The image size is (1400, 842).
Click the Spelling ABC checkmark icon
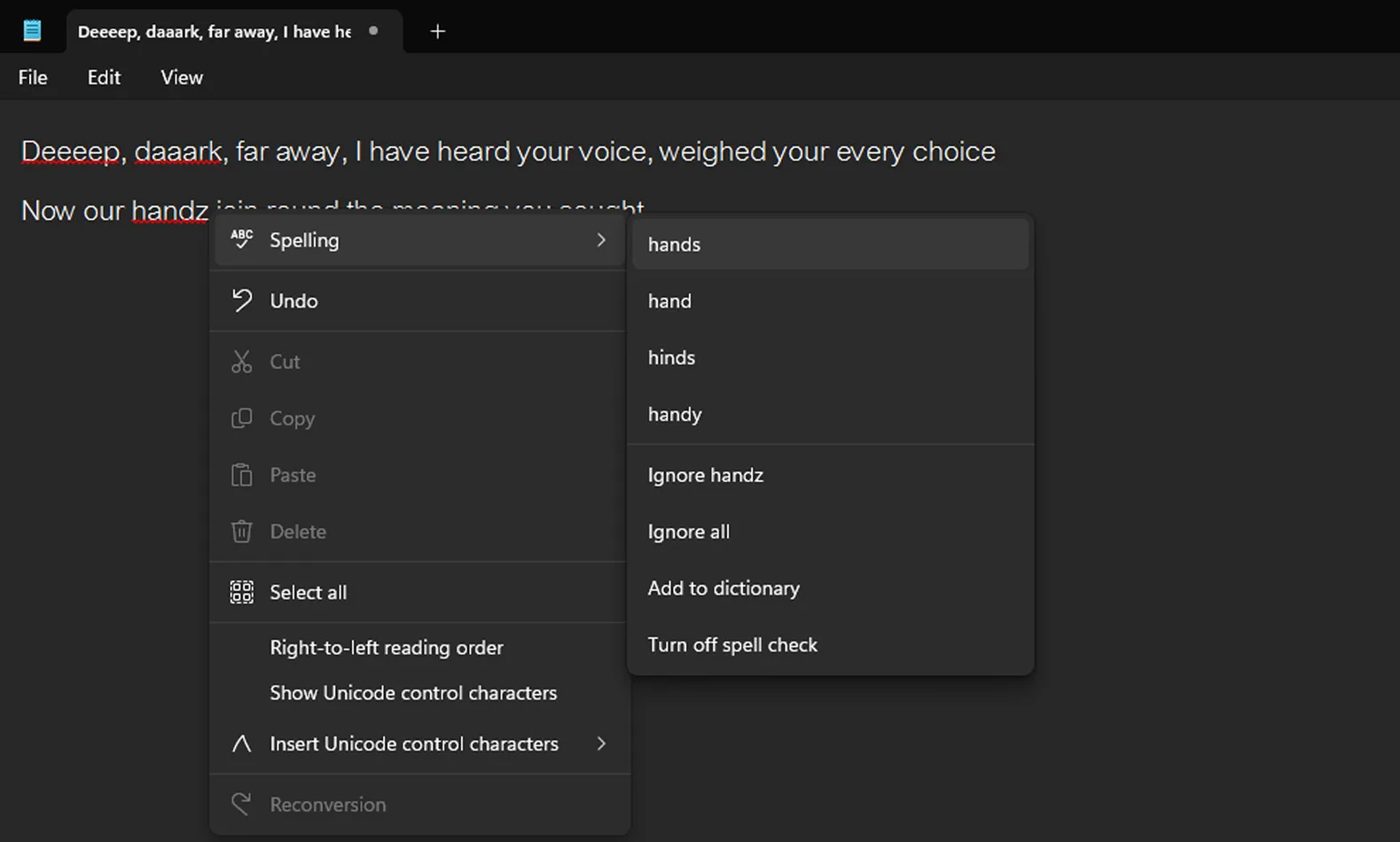pos(241,239)
